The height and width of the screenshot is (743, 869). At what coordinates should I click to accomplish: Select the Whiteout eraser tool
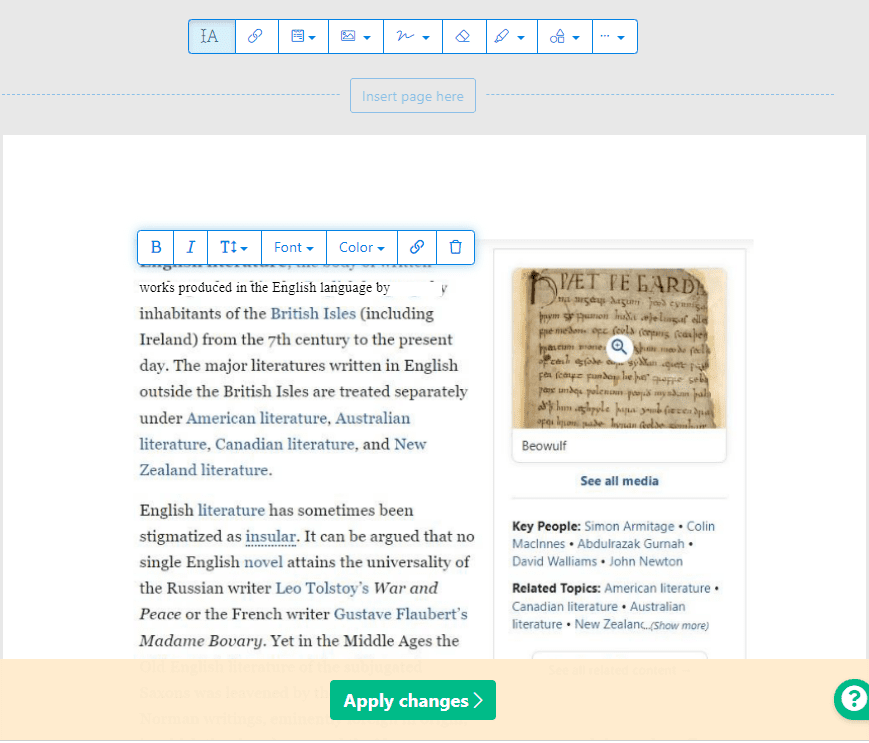point(461,37)
